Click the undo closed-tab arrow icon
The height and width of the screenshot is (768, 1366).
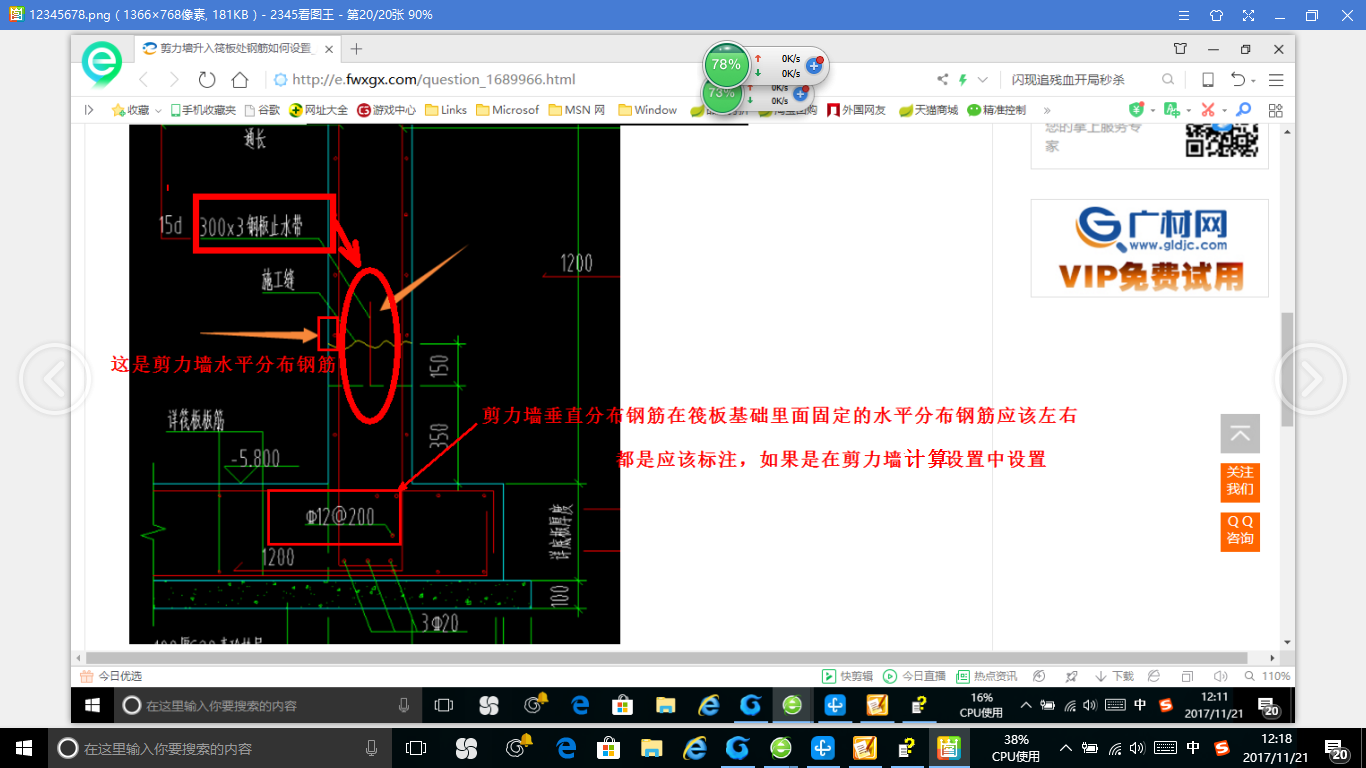pyautogui.click(x=1238, y=79)
